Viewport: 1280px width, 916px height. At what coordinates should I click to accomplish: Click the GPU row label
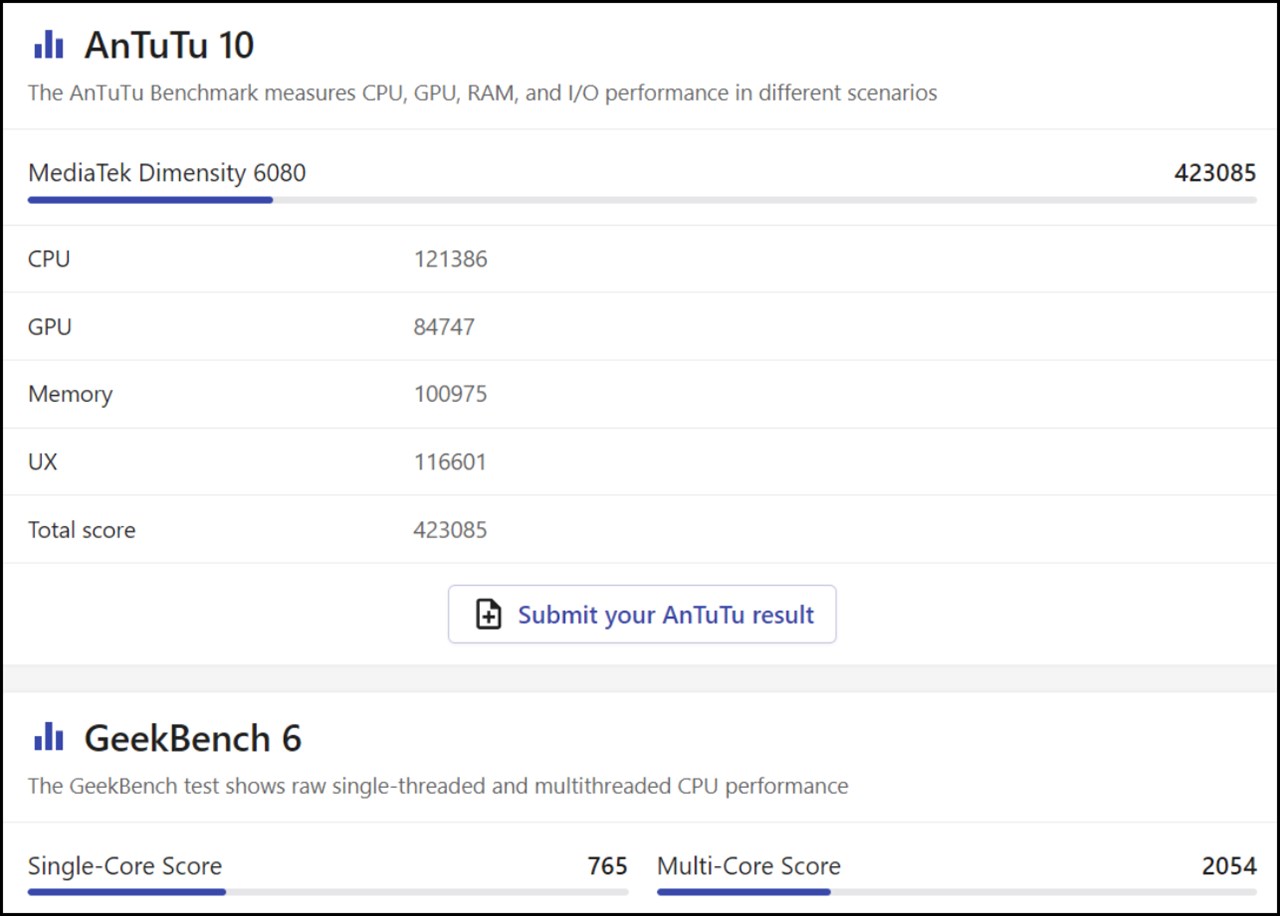coord(50,327)
